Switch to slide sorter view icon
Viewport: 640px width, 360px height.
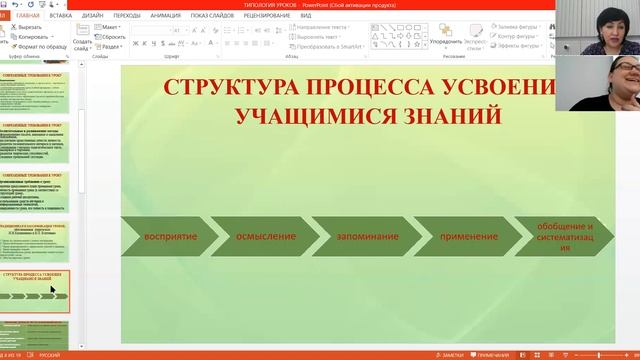pos(537,355)
